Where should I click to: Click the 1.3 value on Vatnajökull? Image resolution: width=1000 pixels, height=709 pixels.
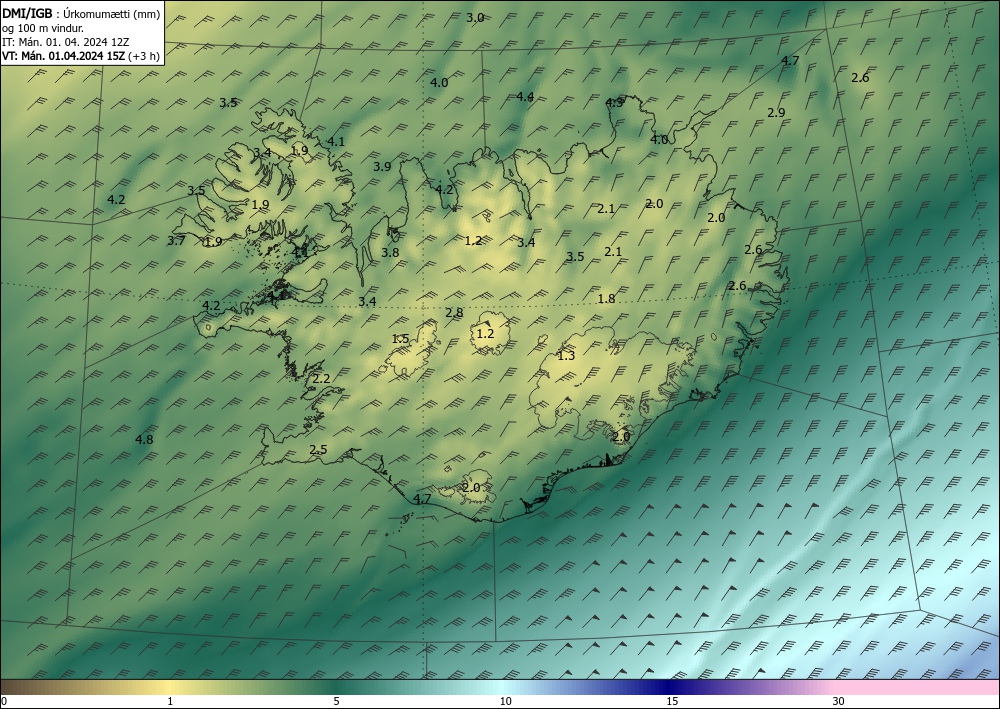pos(566,356)
